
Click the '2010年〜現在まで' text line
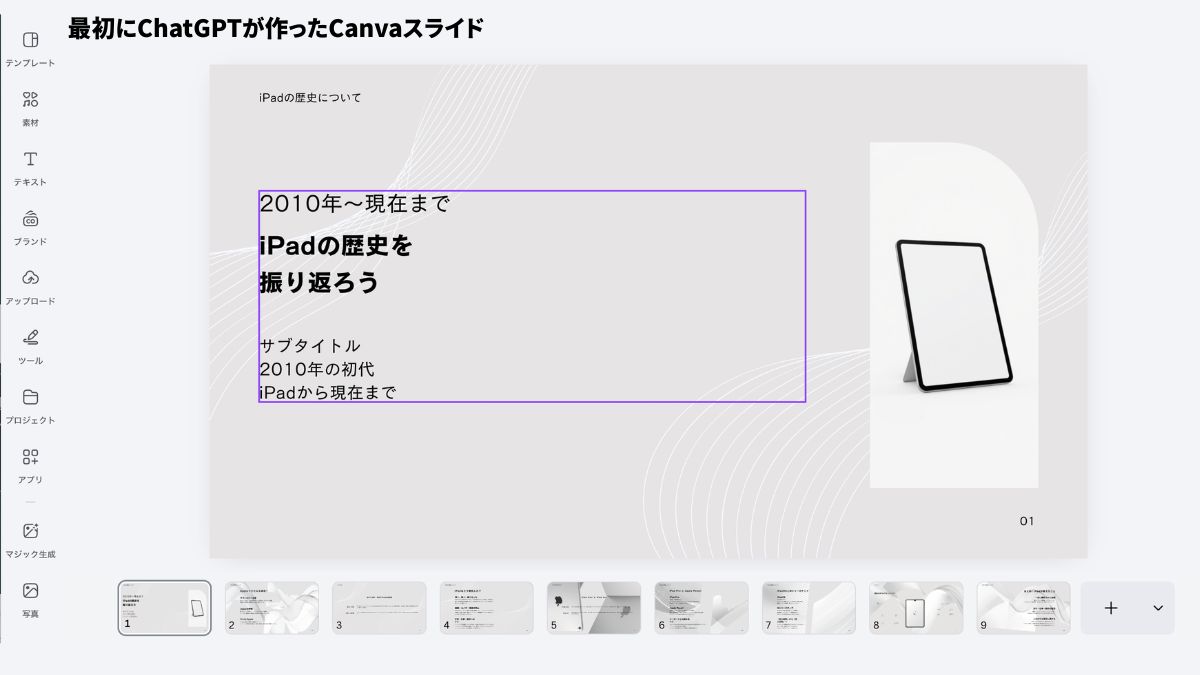click(x=355, y=204)
